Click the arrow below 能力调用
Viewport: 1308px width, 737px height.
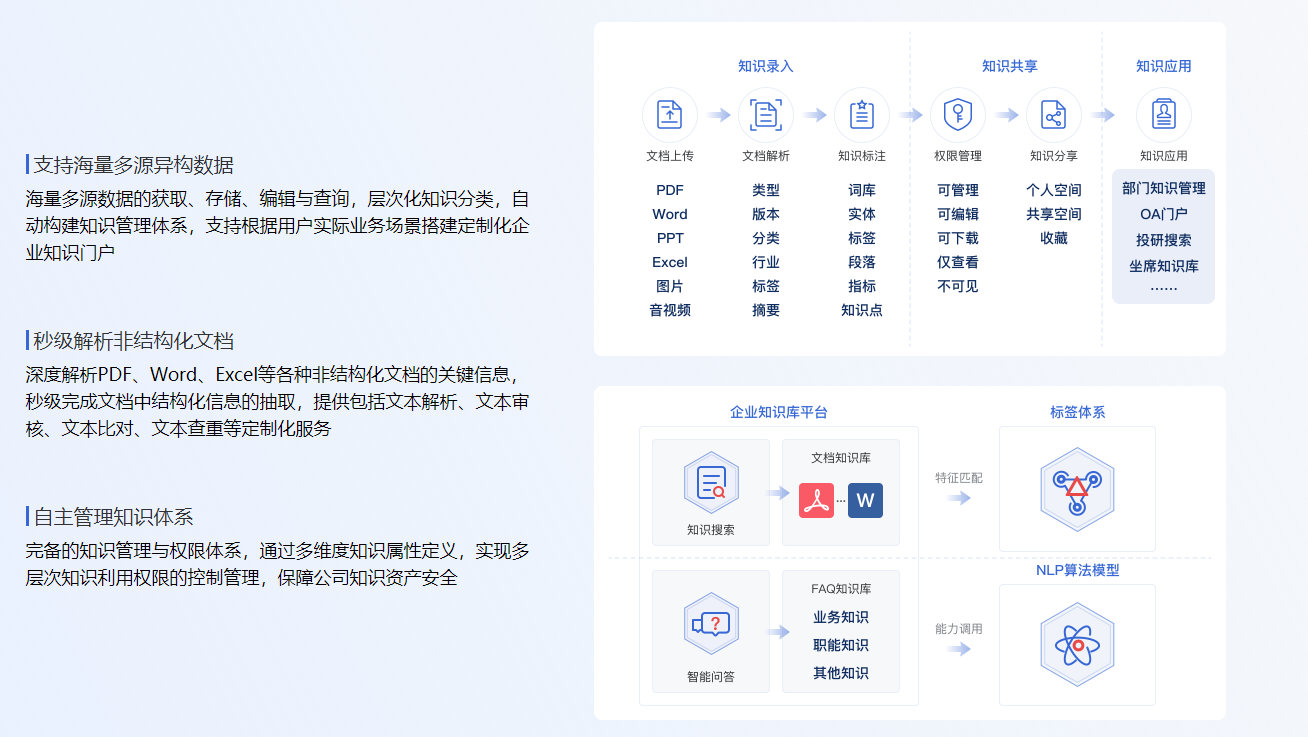click(x=959, y=649)
